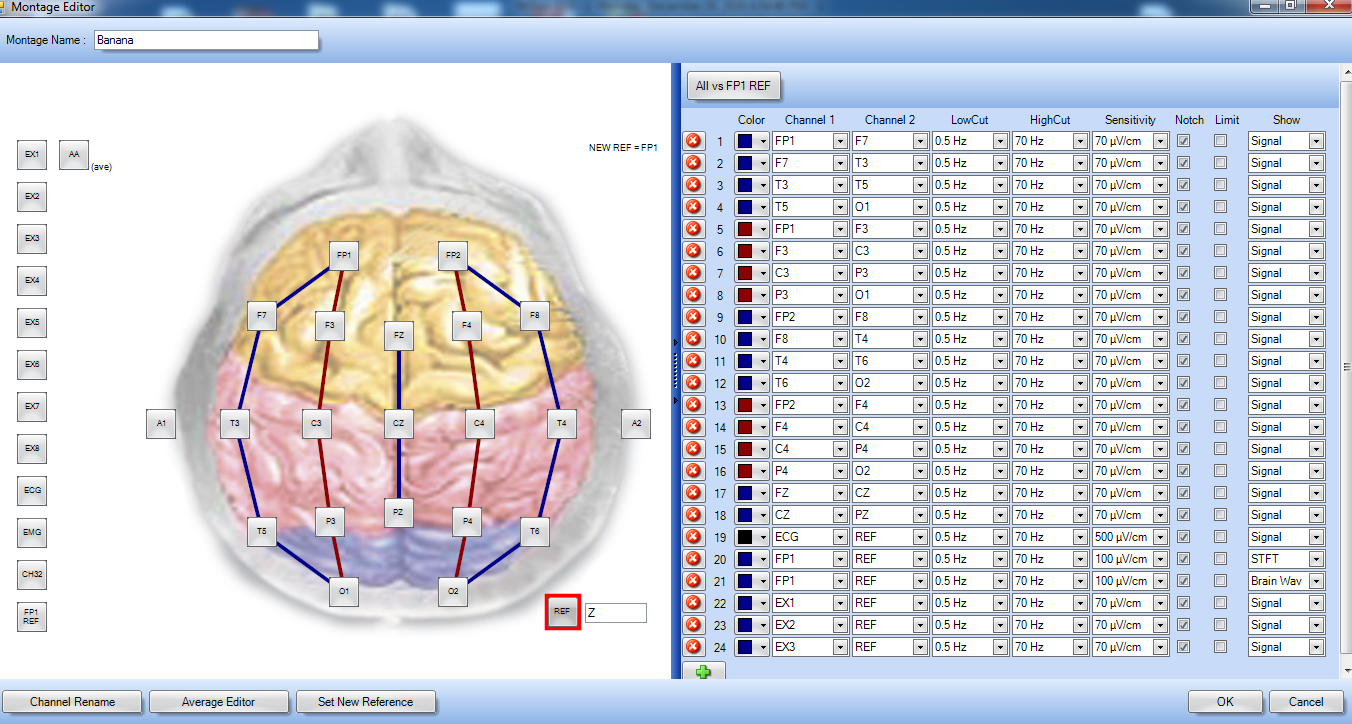The image size is (1352, 724).
Task: Toggle Notch checkbox for row 19 ECG
Action: click(x=1184, y=537)
